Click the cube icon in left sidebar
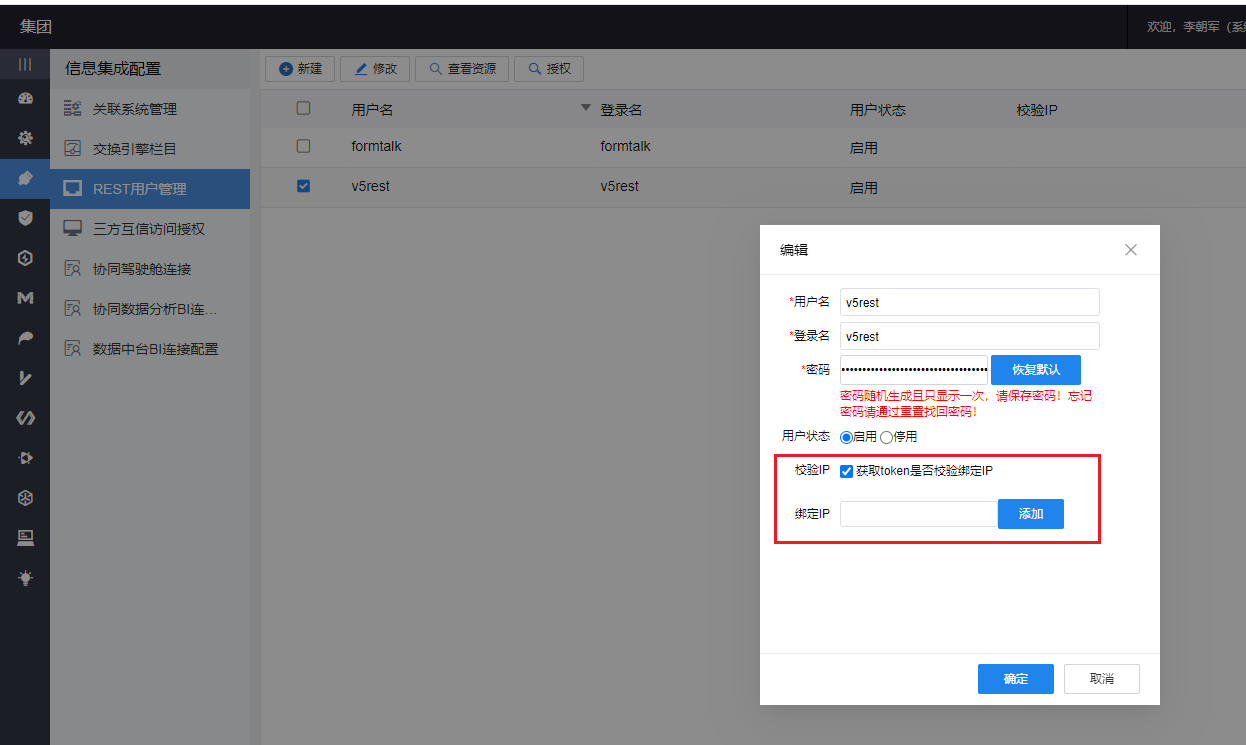The image size is (1246, 745). click(25, 497)
